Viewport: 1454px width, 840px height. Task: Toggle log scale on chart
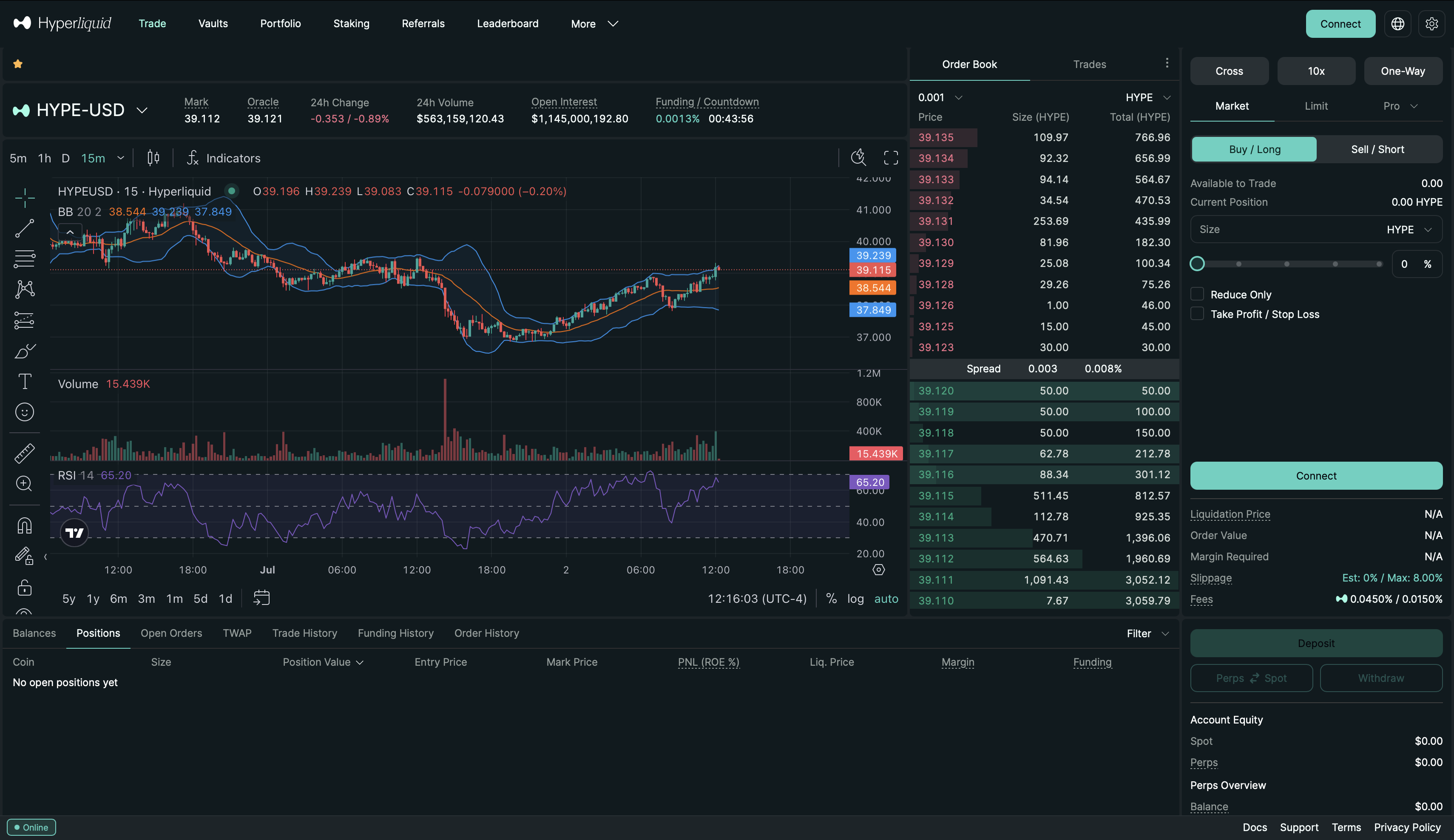(855, 599)
